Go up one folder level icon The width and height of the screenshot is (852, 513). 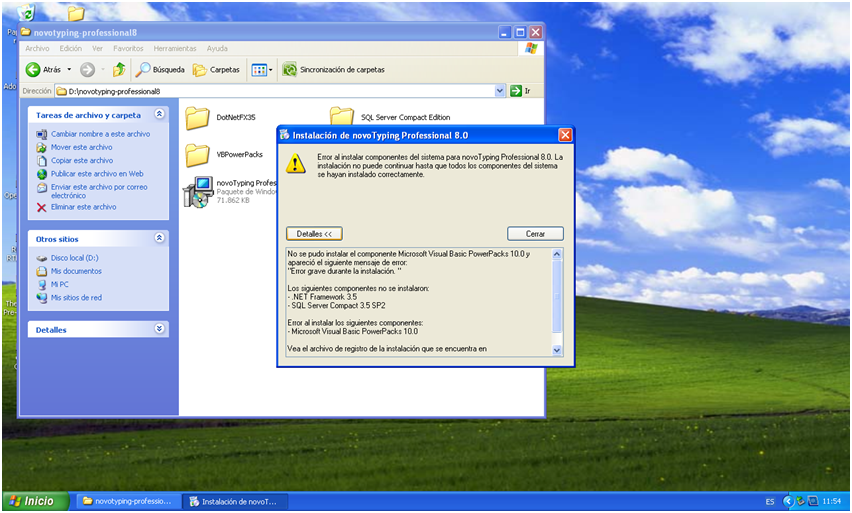(119, 70)
